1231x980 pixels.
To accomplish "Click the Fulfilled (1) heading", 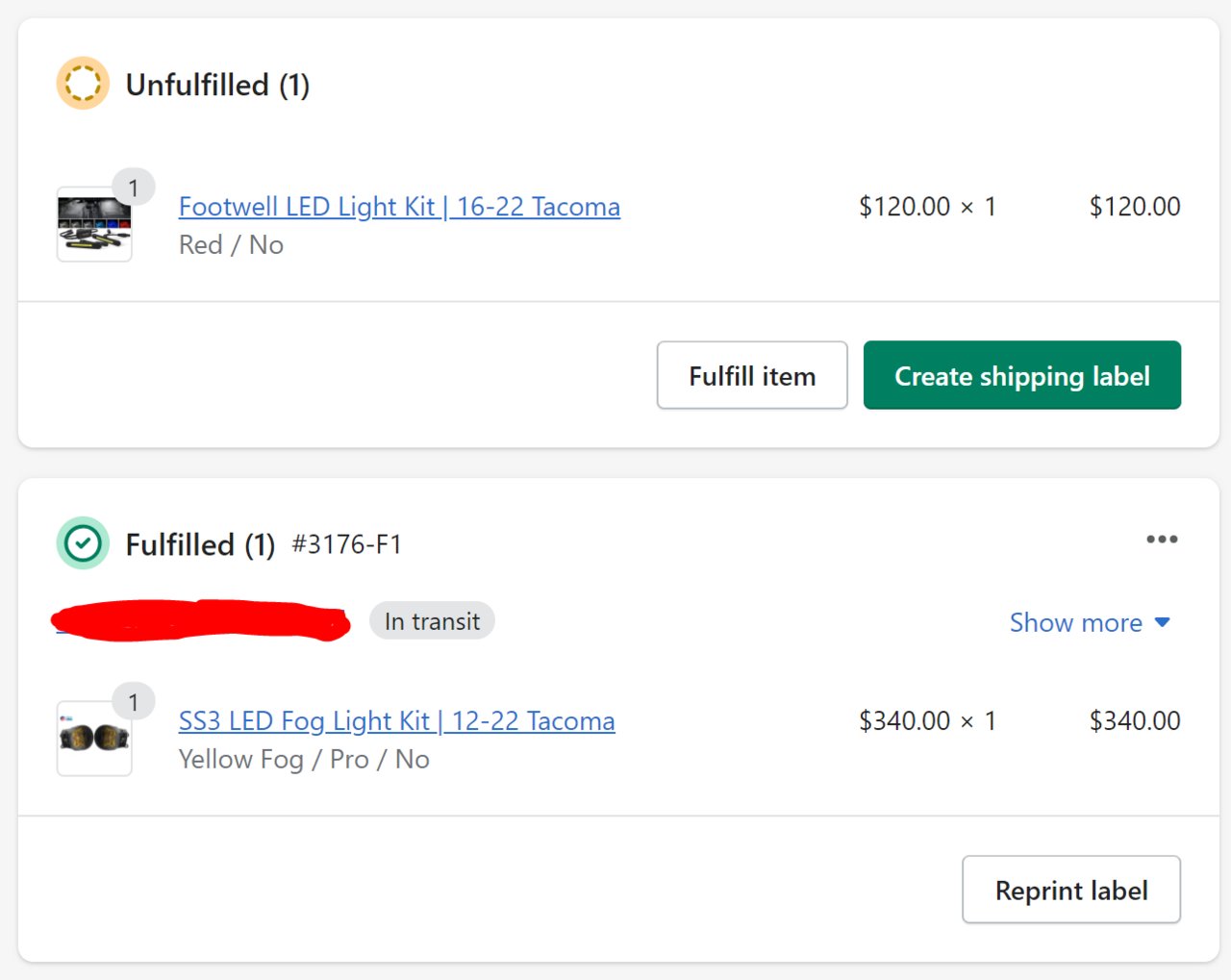I will [x=200, y=544].
